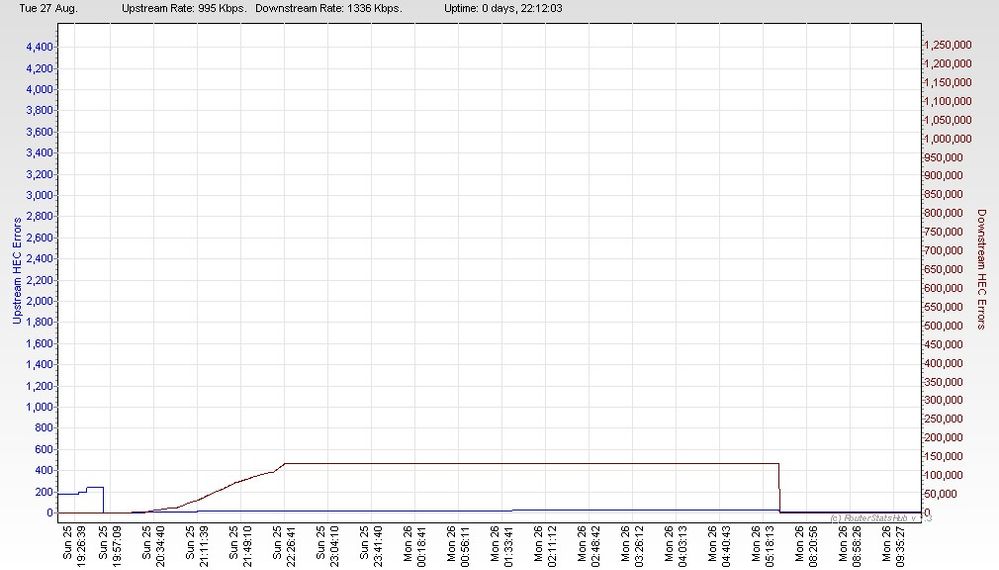Click the 3,600 upstream axis value
This screenshot has width=999, height=570.
[x=40, y=132]
